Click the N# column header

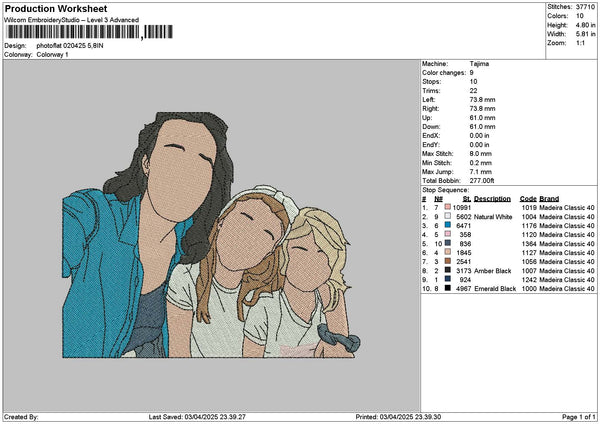pyautogui.click(x=438, y=199)
